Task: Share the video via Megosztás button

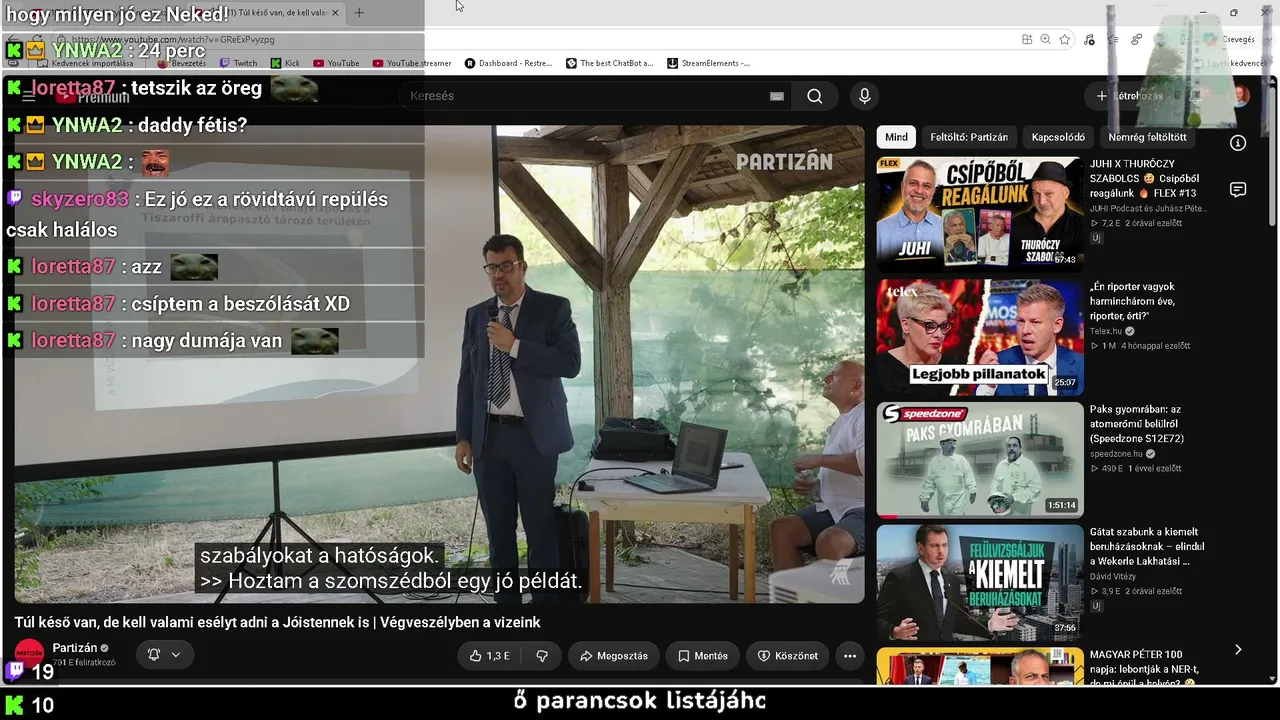Action: 614,656
